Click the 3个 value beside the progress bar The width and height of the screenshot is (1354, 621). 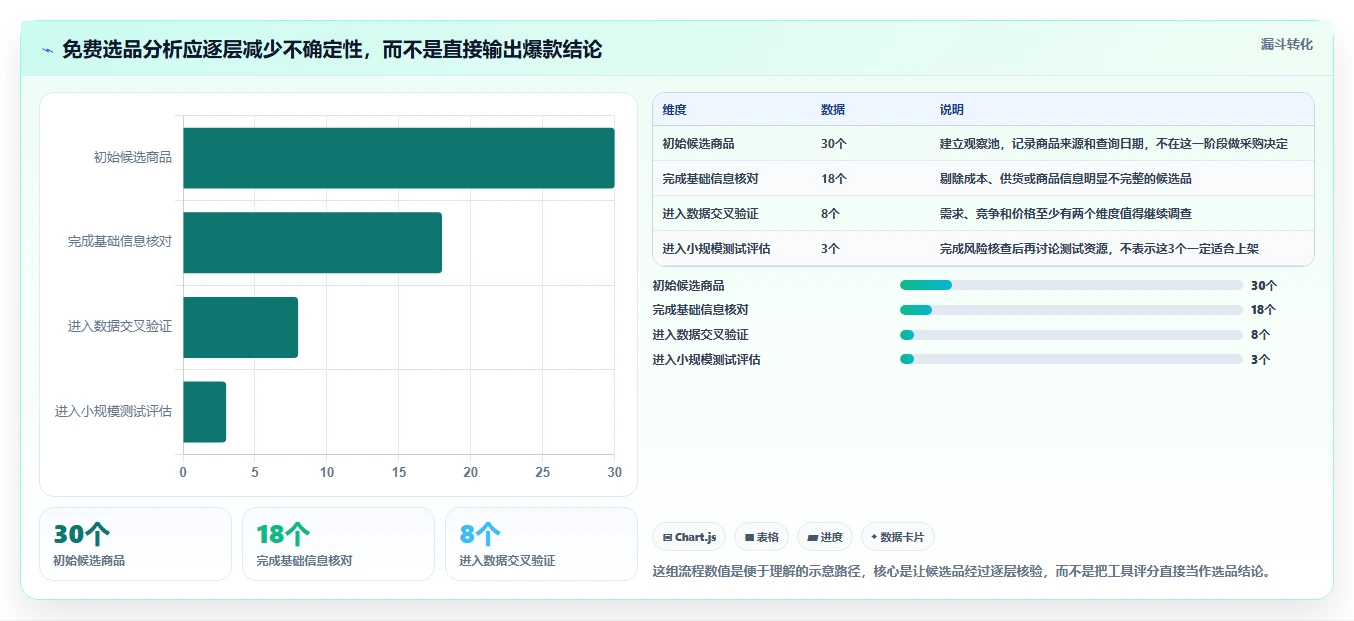pyautogui.click(x=1260, y=360)
